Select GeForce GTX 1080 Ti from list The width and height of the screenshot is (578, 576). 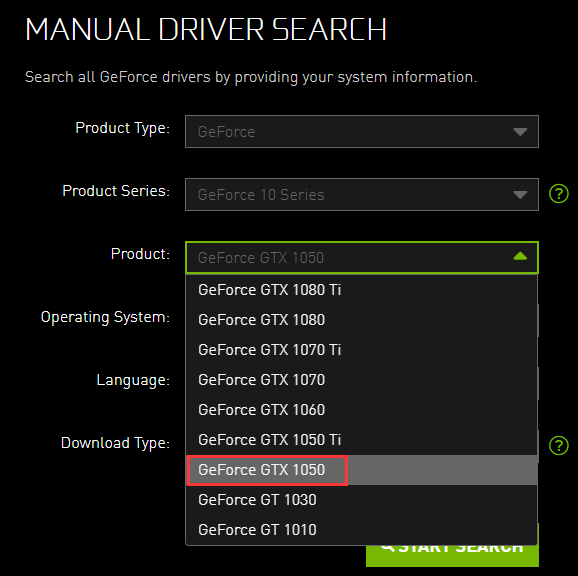tap(362, 290)
